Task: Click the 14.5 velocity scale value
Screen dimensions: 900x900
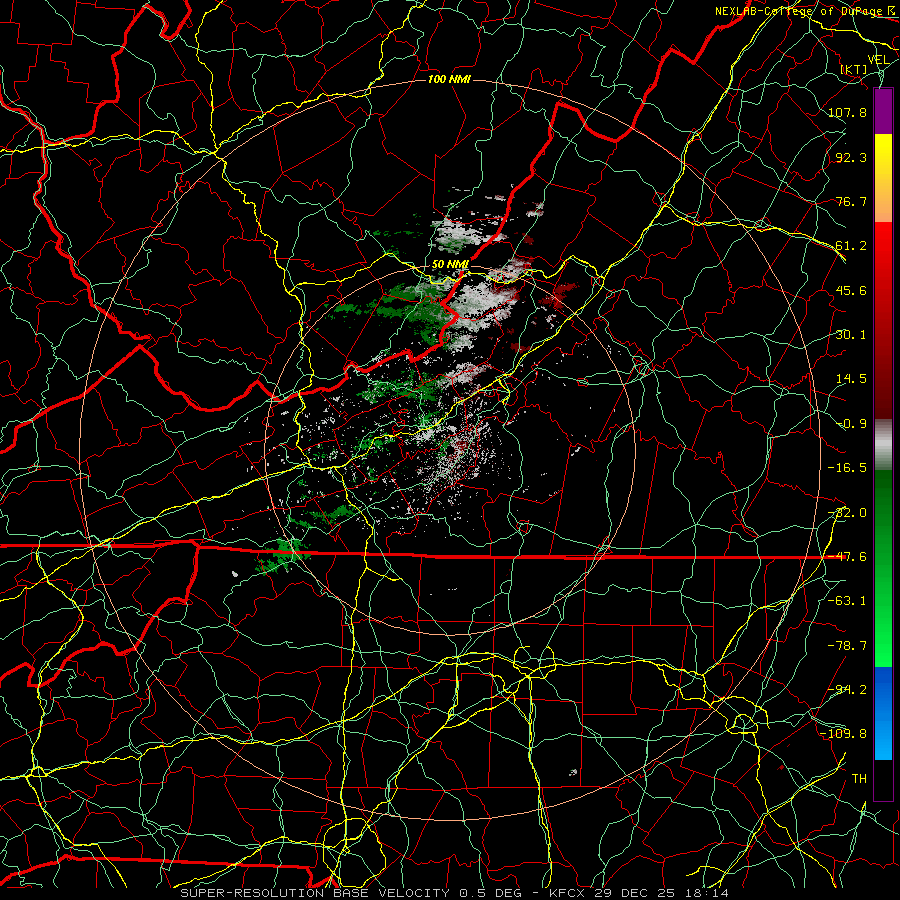Action: point(851,379)
